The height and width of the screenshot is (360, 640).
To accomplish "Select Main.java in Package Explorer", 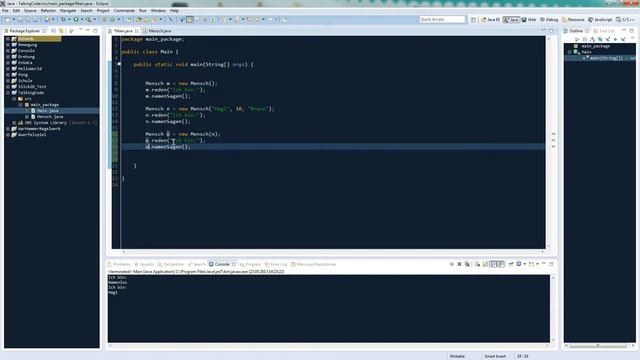I will tap(47, 111).
